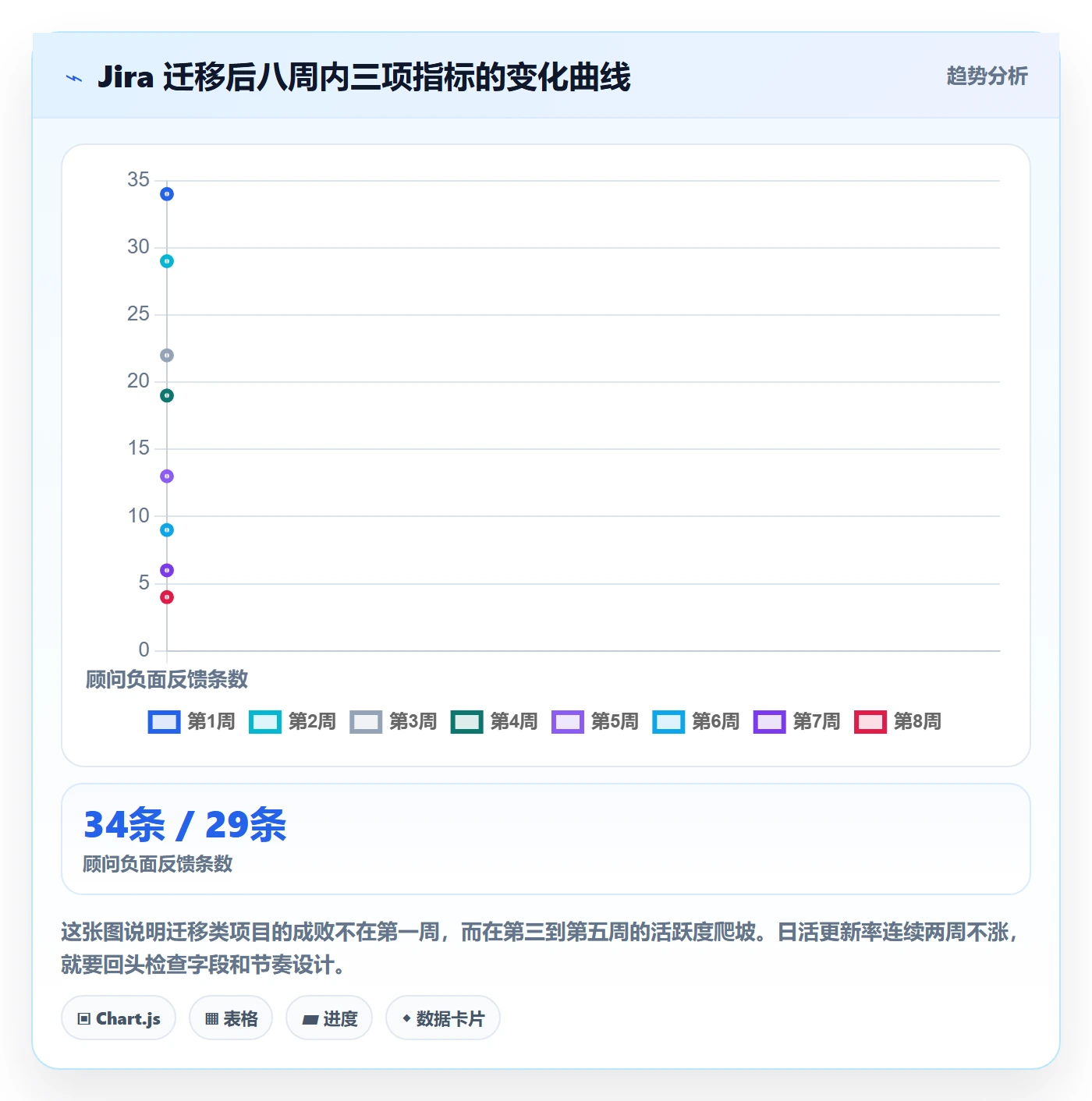Click the title Jira 迁移后八周内三项指标的变化曲线

[364, 77]
